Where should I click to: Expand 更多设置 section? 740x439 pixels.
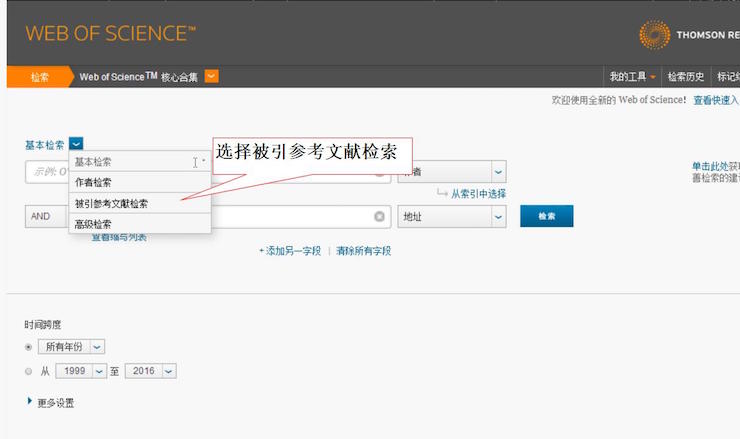coord(50,403)
